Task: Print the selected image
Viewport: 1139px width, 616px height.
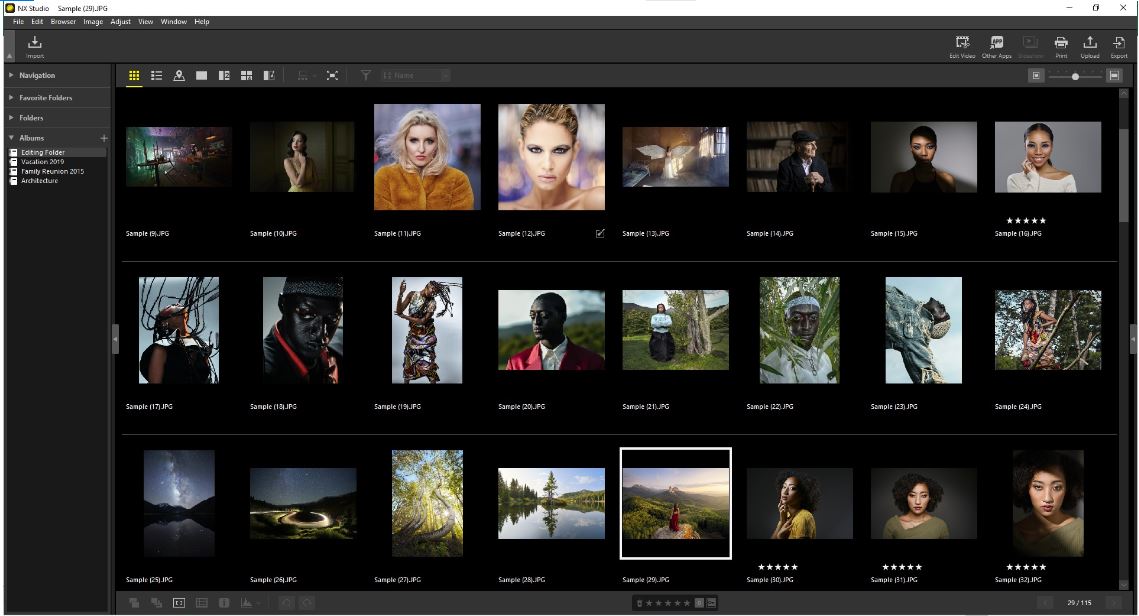Action: coord(1061,46)
